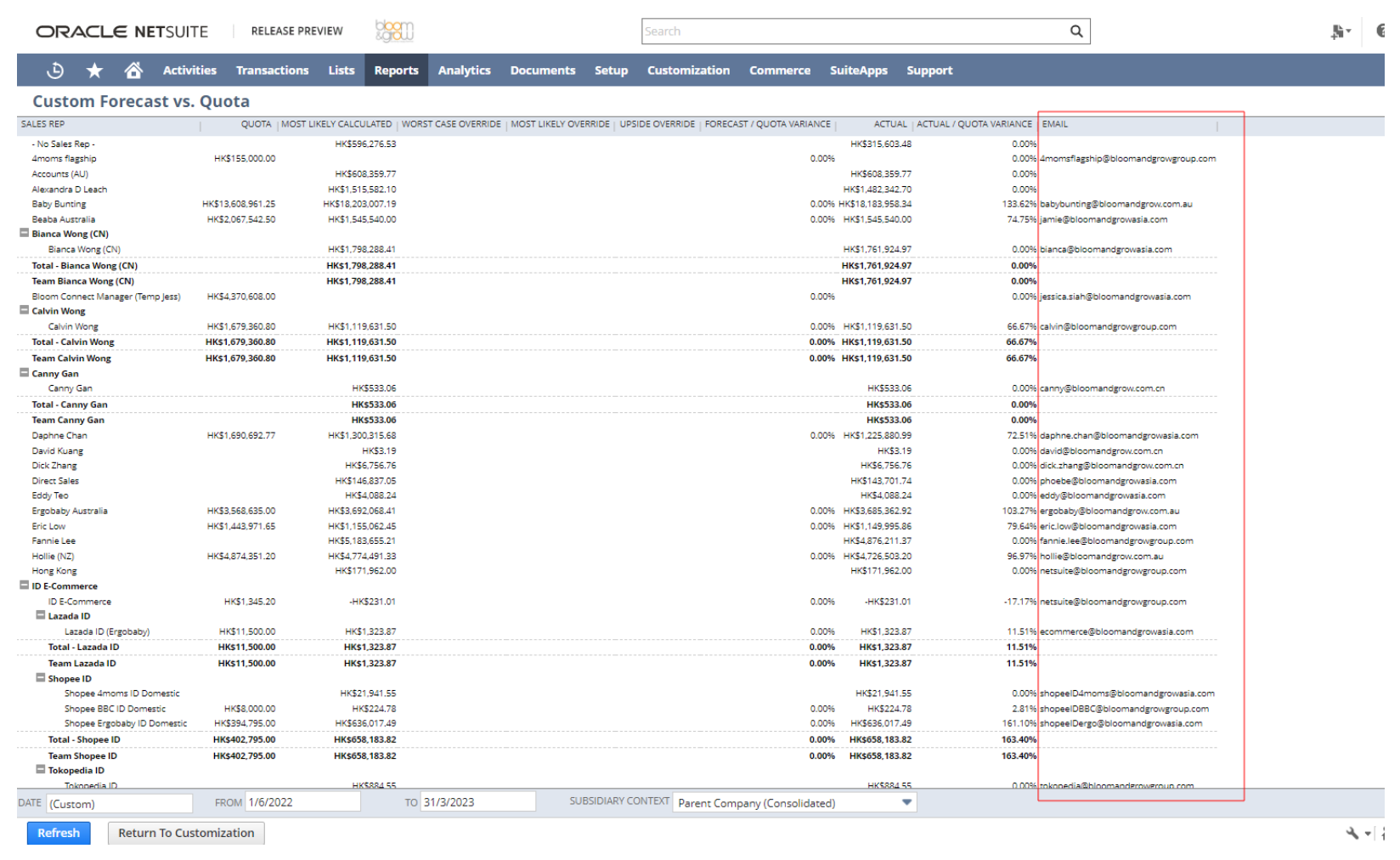
Task: Open the Transactions menu
Action: point(272,71)
